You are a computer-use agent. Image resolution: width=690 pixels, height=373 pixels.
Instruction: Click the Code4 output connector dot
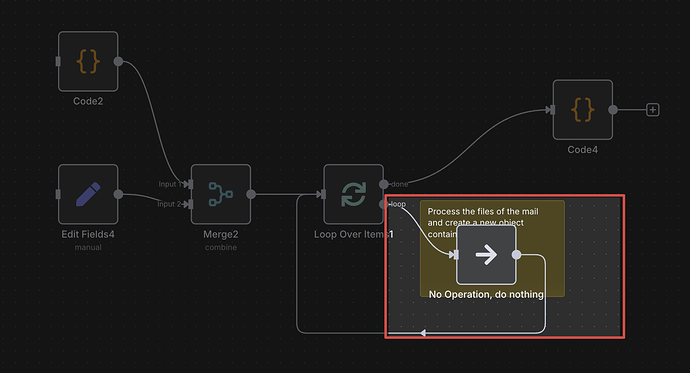coord(613,110)
